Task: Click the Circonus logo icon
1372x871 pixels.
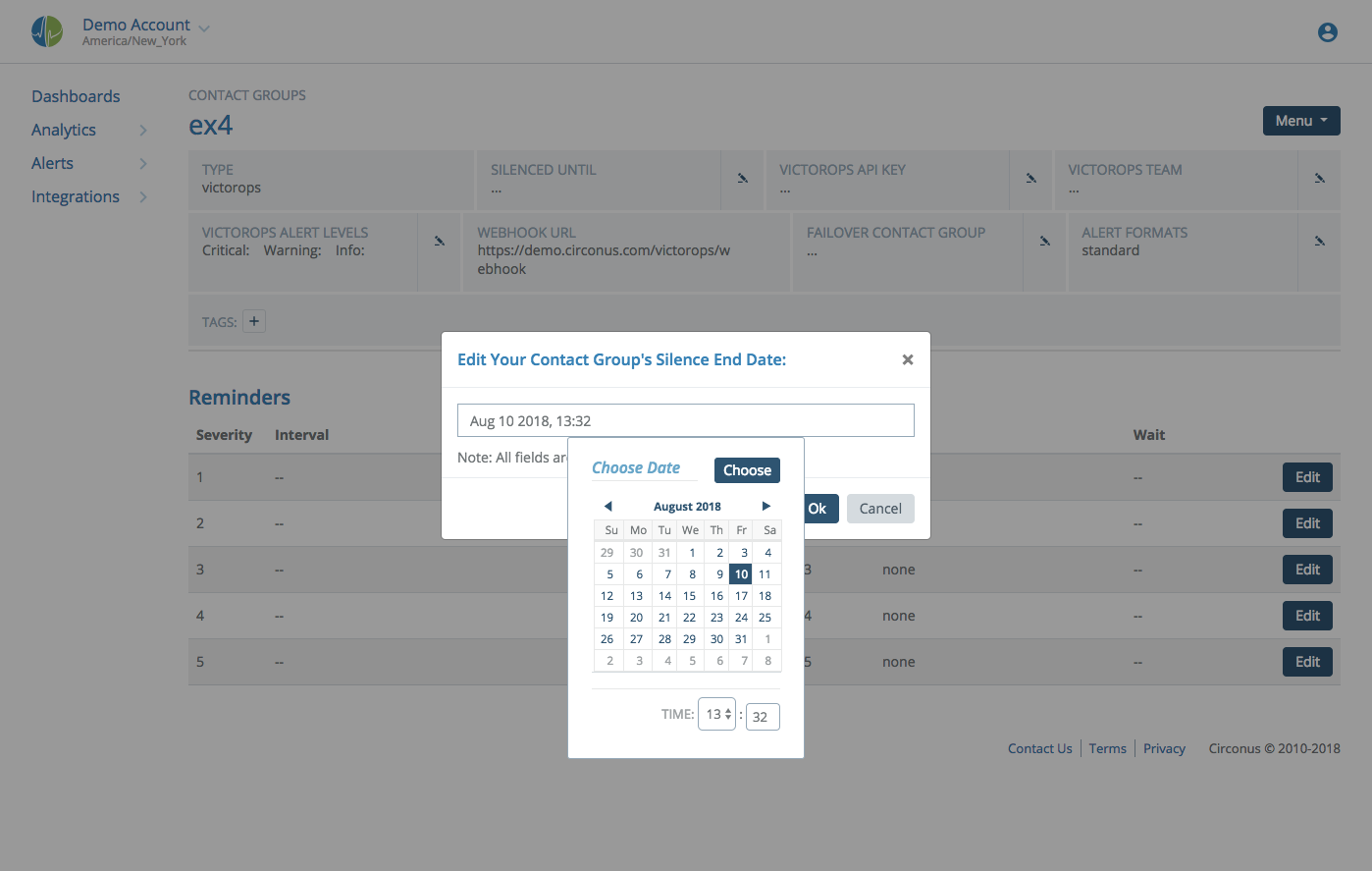Action: [47, 31]
